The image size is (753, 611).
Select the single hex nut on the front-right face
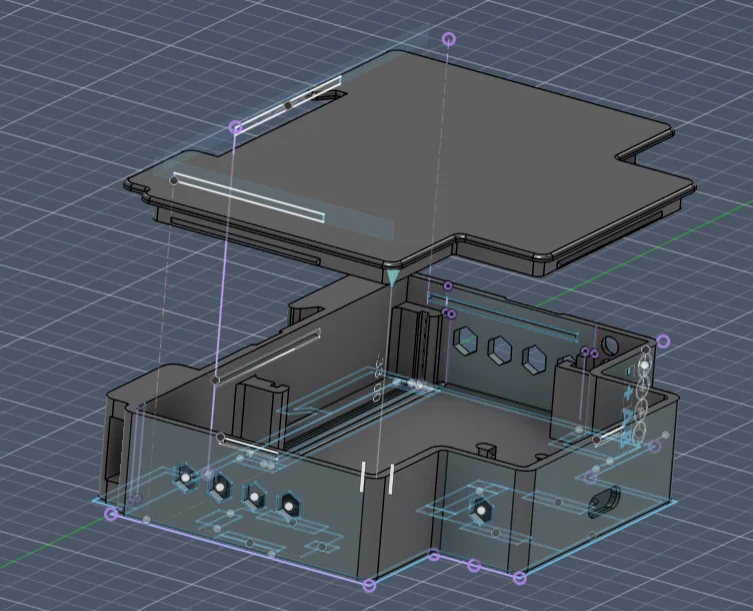[481, 511]
